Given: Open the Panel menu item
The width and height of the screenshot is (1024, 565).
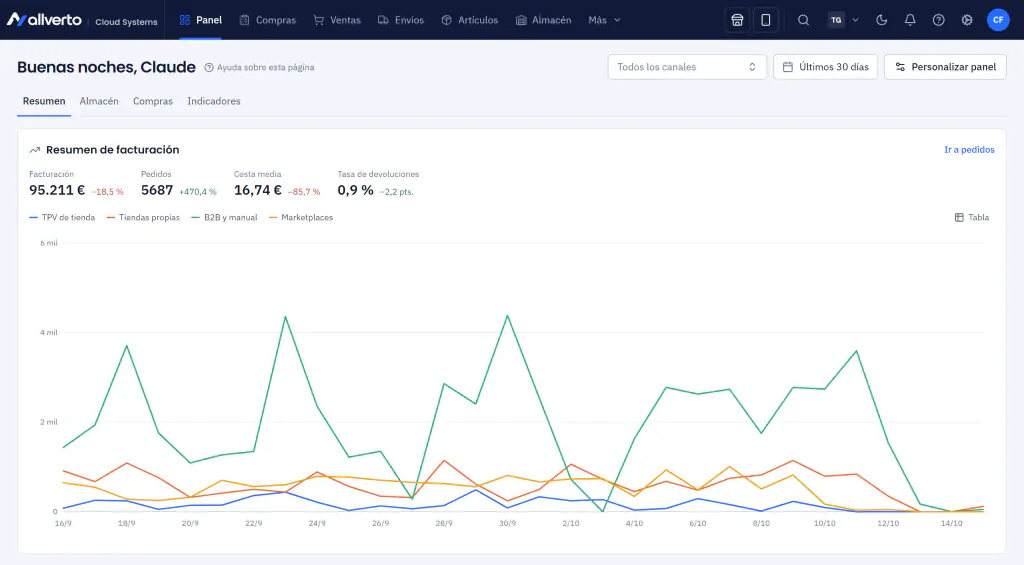Looking at the screenshot, I should pos(200,20).
